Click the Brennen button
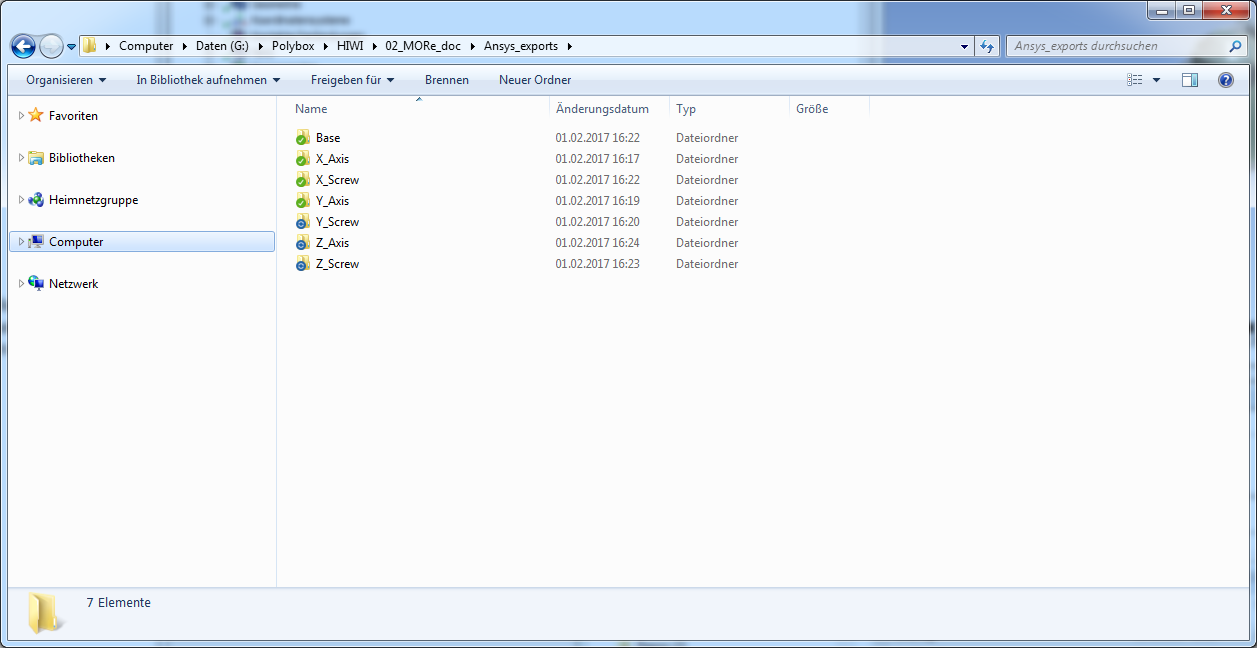Screen dimensions: 1257x648 pyautogui.click(x=447, y=80)
